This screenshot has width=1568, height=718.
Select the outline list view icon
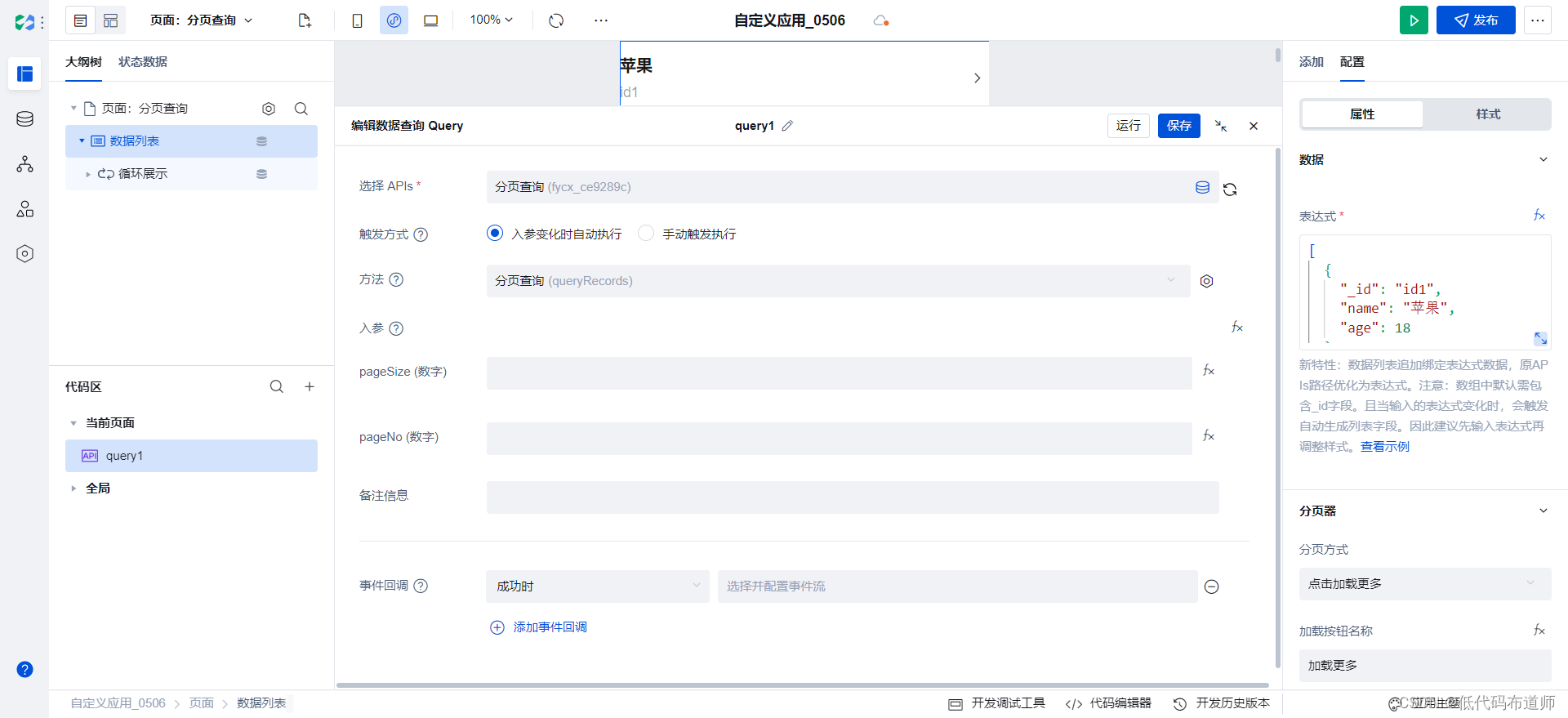(x=80, y=20)
